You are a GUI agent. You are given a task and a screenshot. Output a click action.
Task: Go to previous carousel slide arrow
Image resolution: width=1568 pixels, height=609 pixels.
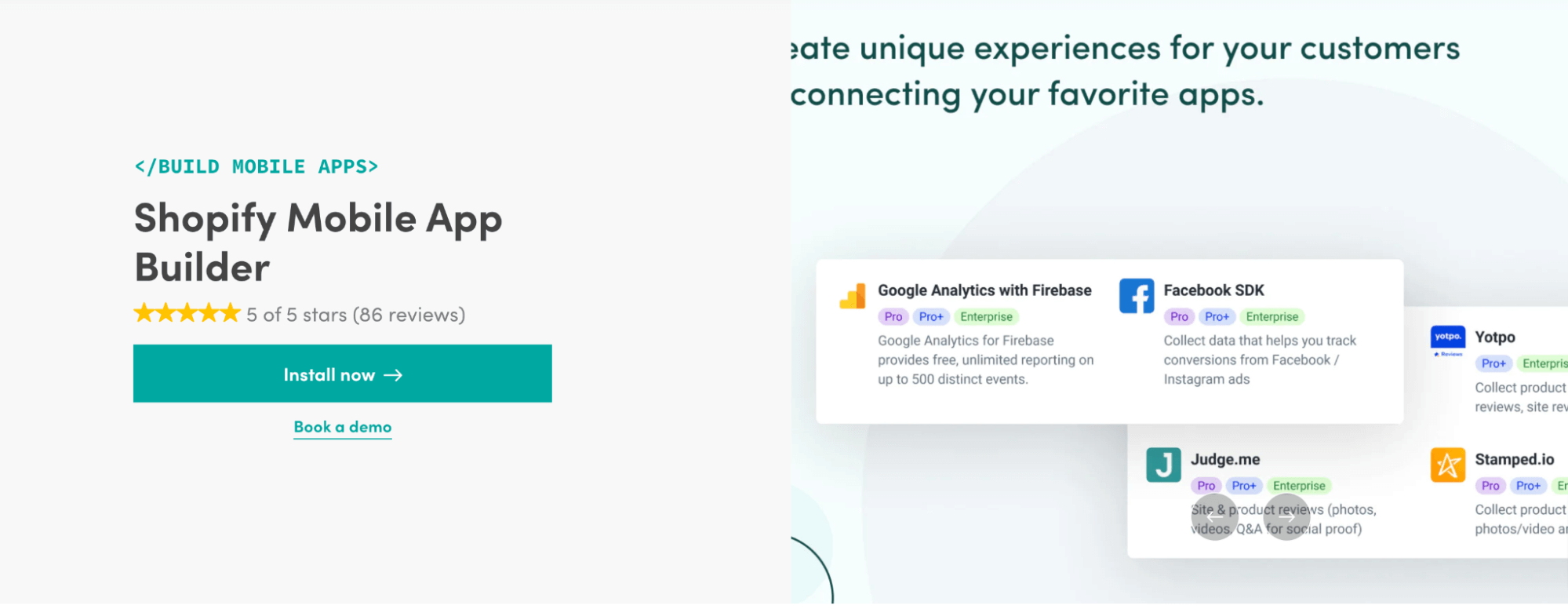(1214, 517)
